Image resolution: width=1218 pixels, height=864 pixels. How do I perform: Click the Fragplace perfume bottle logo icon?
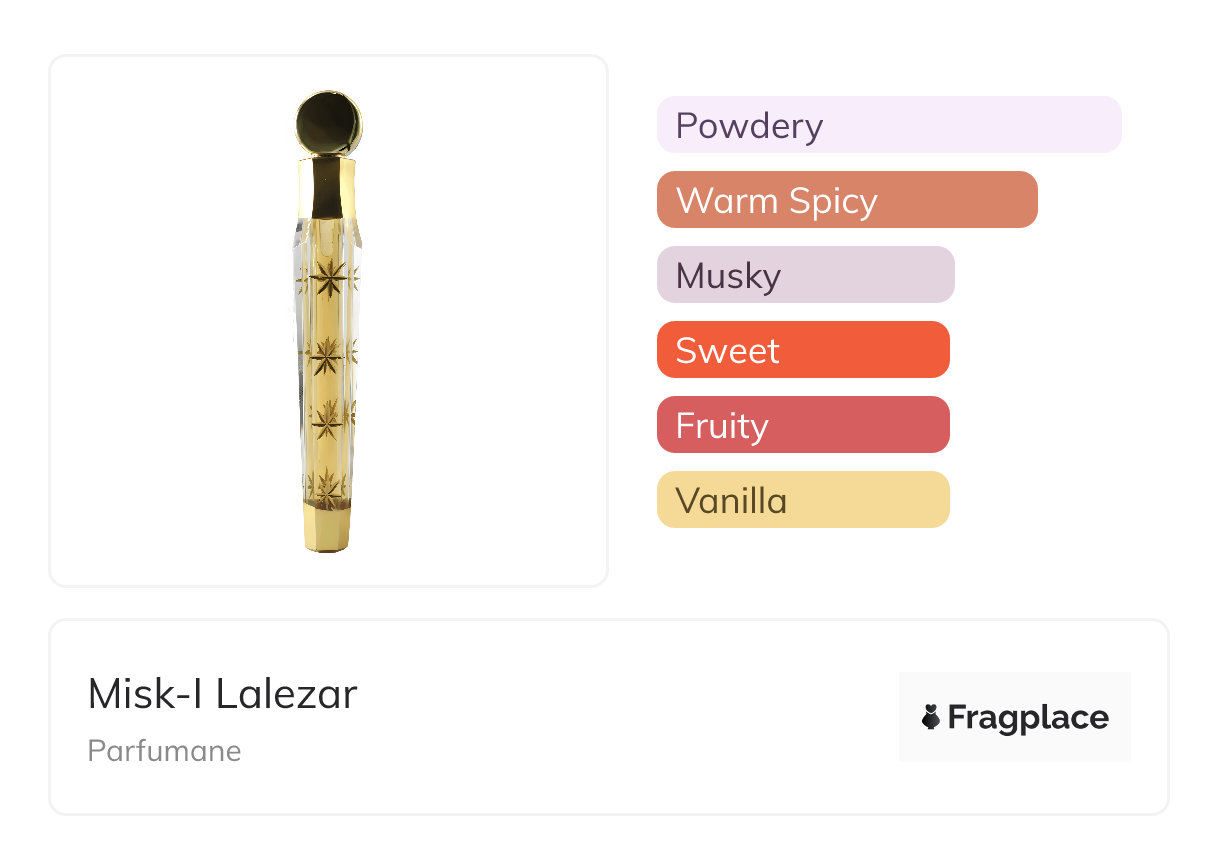pos(931,717)
